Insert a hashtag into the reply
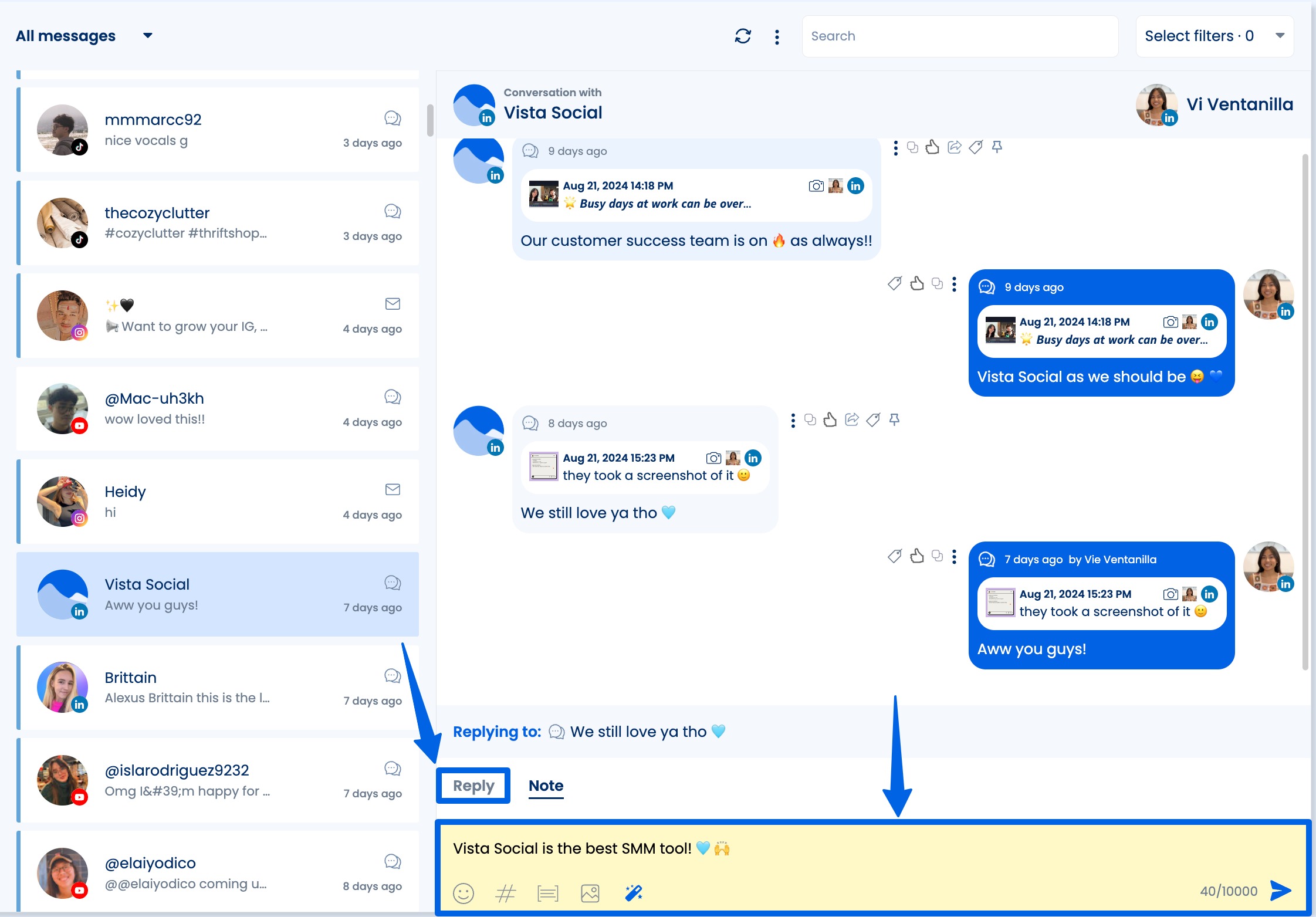This screenshot has width=1316, height=917. point(506,894)
